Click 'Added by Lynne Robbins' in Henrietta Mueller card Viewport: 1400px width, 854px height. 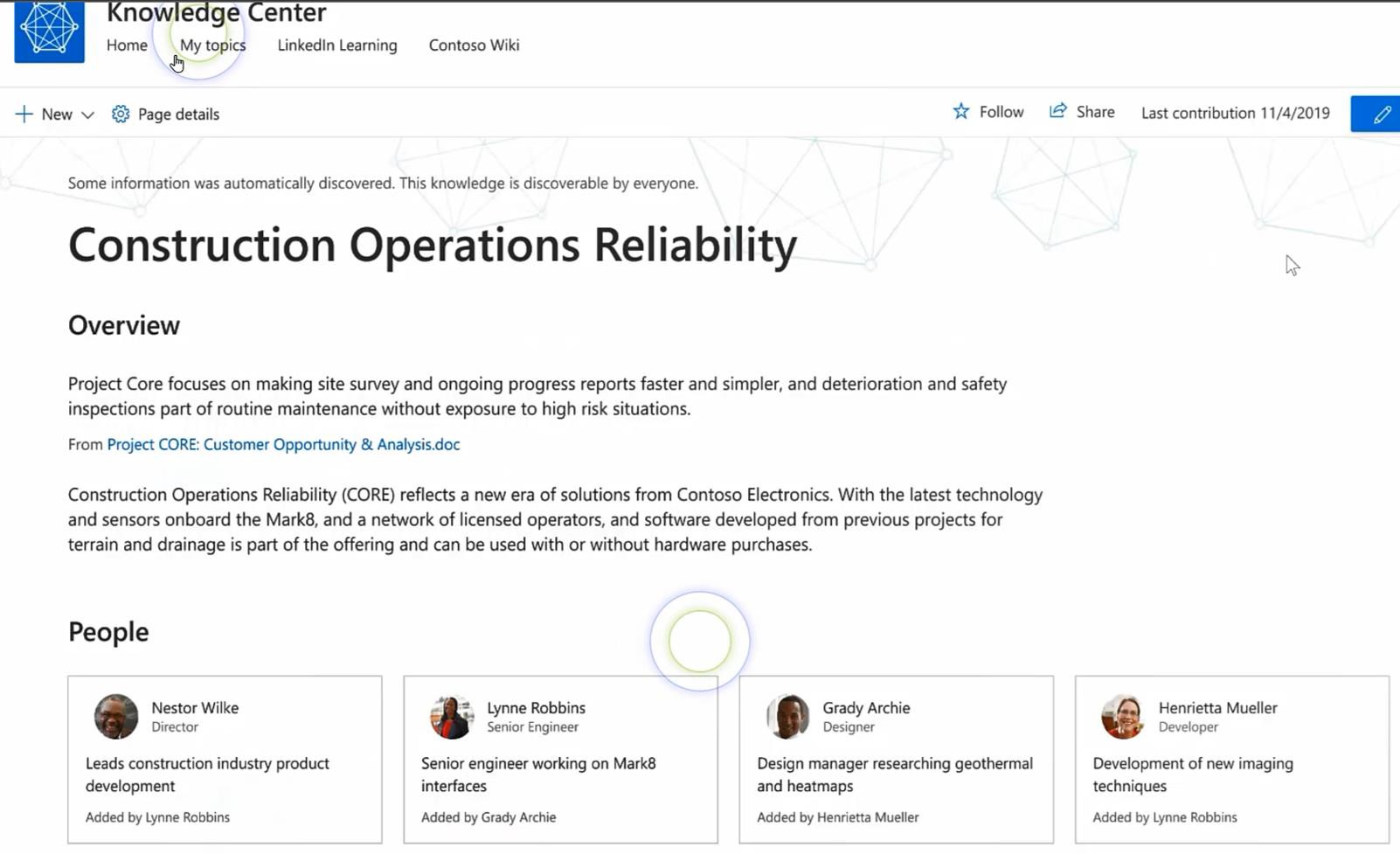1165,817
